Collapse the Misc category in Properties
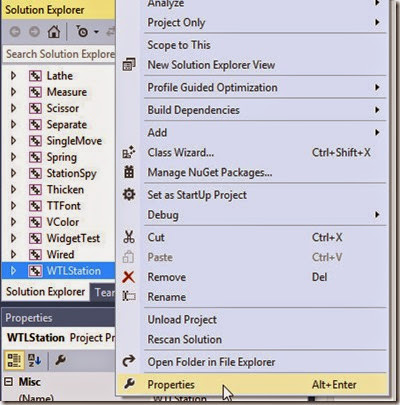400x405 pixels. pos(9,382)
